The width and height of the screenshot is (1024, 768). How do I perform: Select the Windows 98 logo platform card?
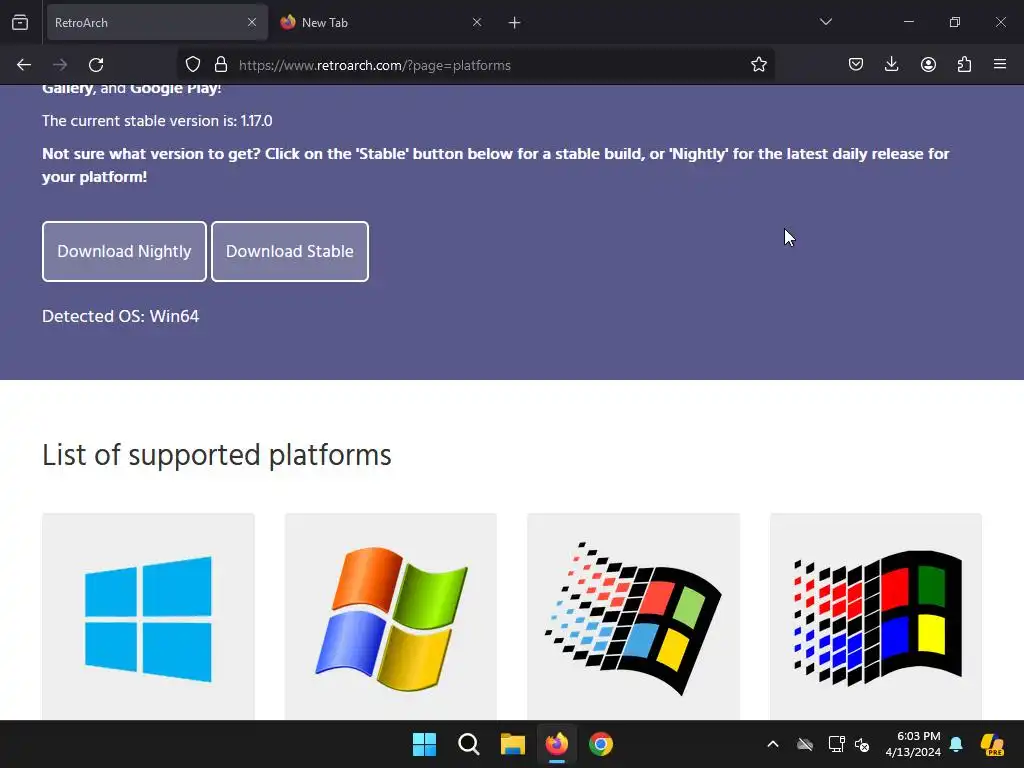633,617
